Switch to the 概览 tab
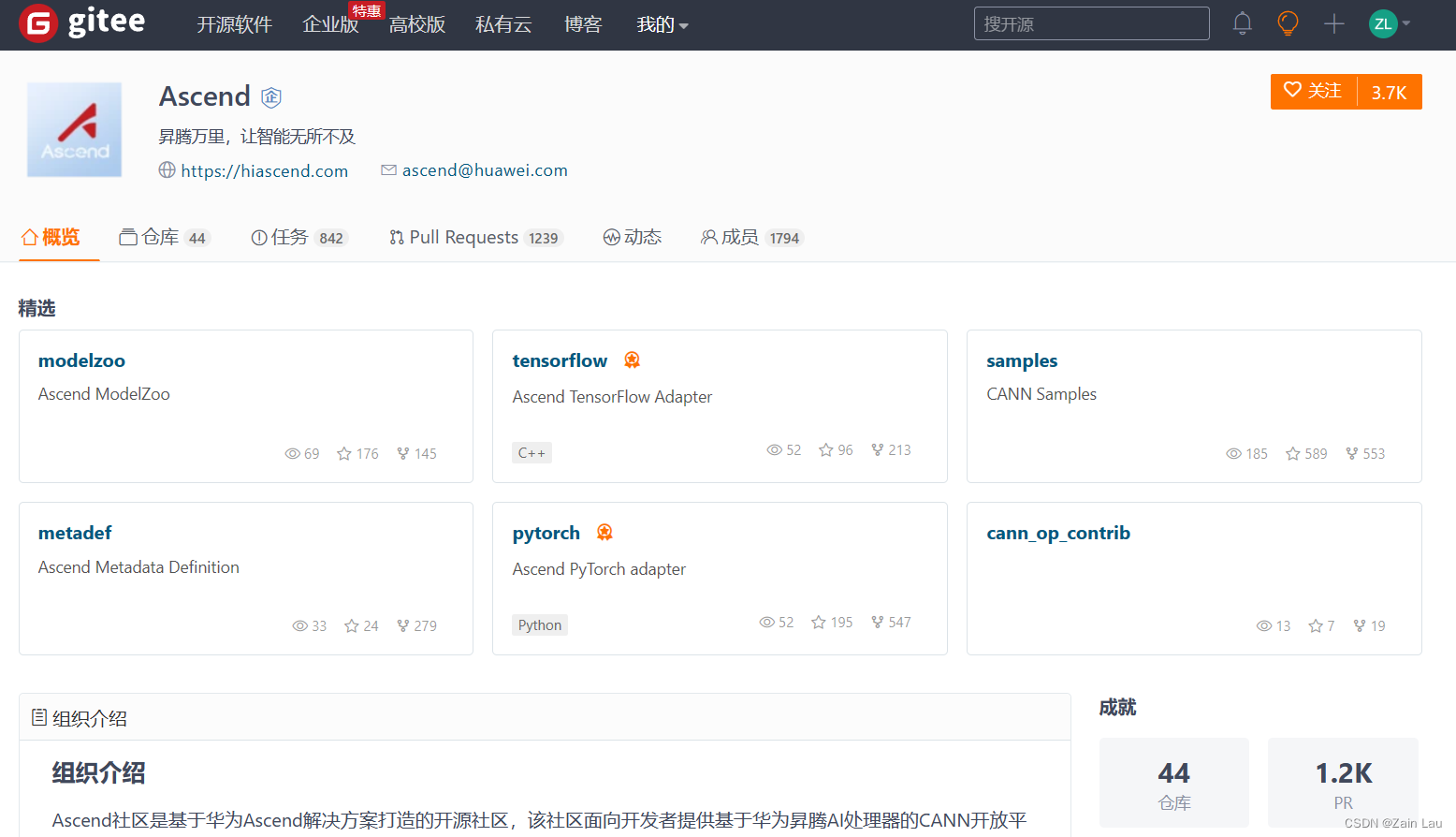This screenshot has width=1456, height=837. coord(51,238)
